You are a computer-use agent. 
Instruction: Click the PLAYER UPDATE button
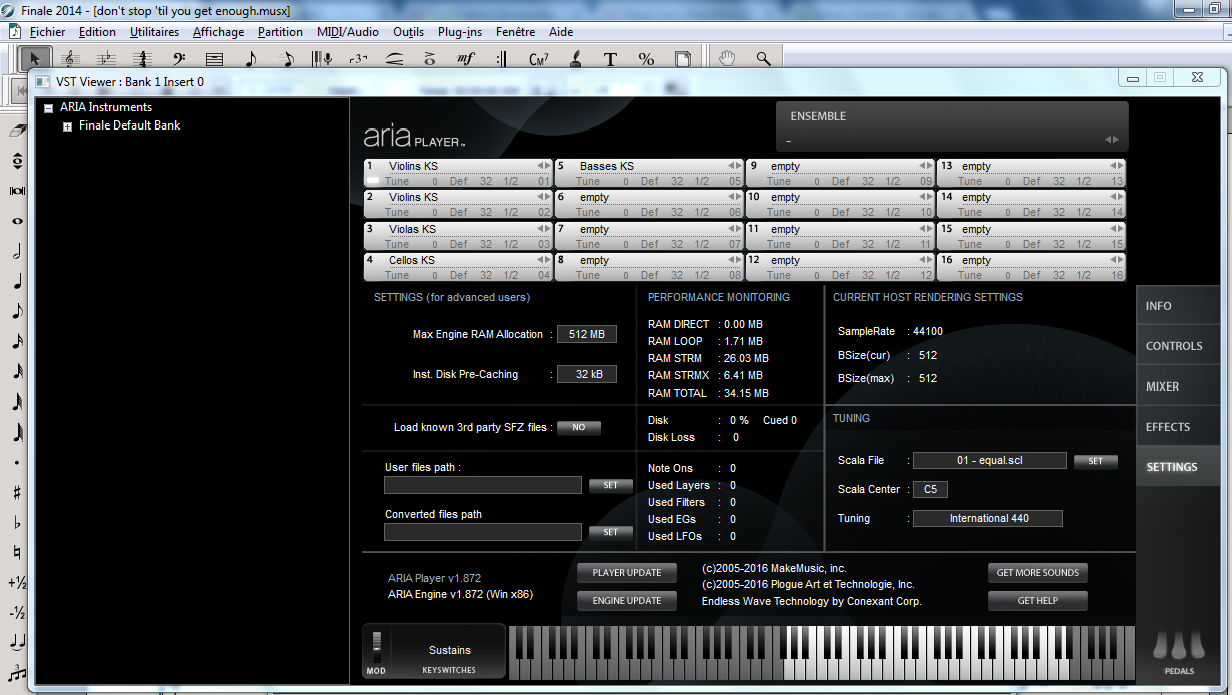coord(626,573)
